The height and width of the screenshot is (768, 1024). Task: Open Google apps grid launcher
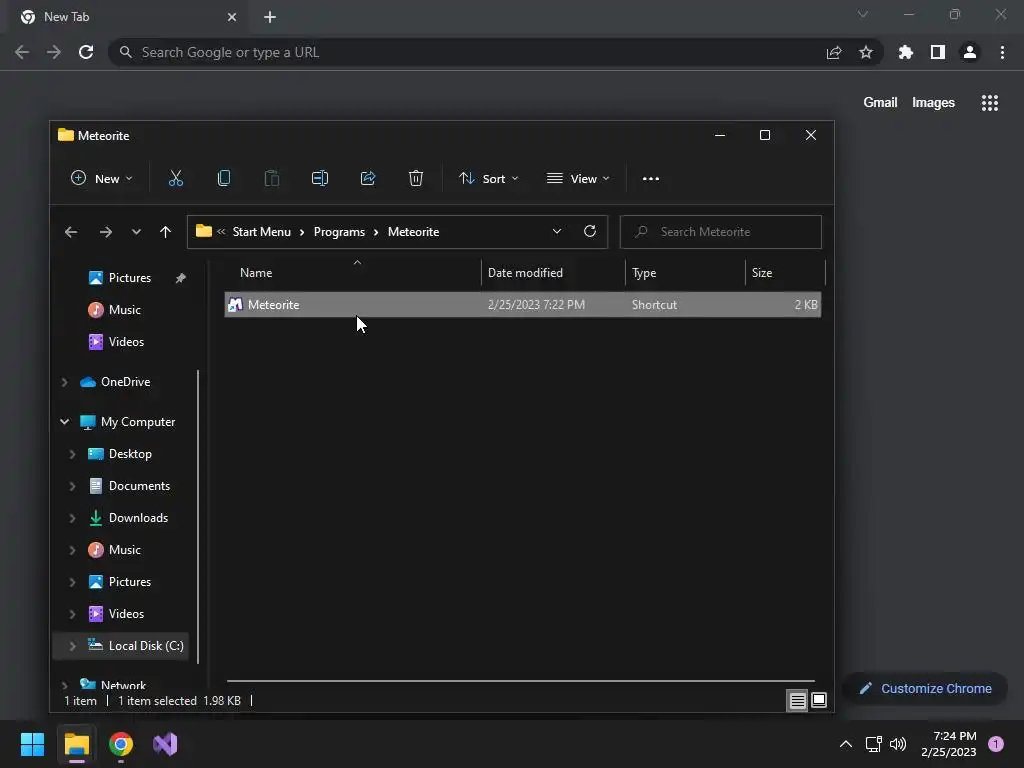[x=990, y=103]
